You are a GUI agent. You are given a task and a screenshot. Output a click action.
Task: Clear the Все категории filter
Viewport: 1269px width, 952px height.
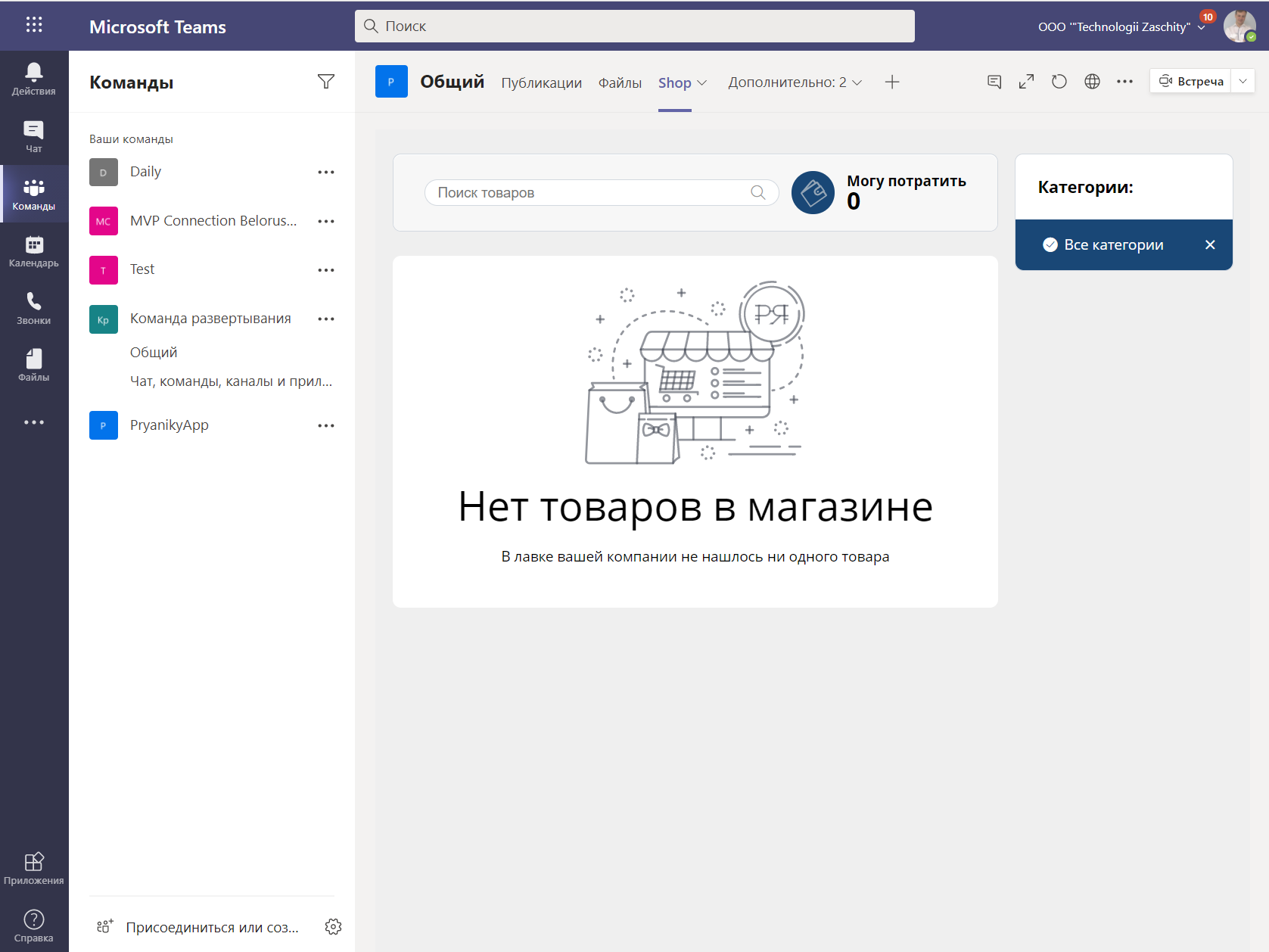pyautogui.click(x=1210, y=244)
